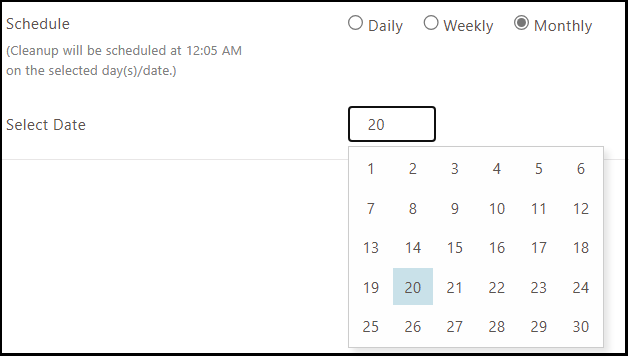
Task: Select date 25 in the last row
Action: point(371,327)
